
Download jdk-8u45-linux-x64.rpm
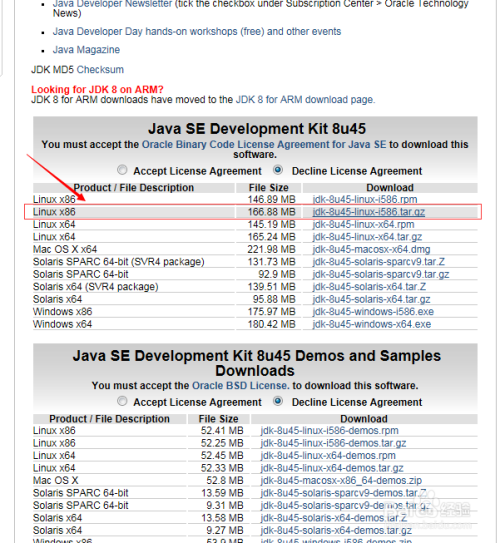pyautogui.click(x=363, y=224)
